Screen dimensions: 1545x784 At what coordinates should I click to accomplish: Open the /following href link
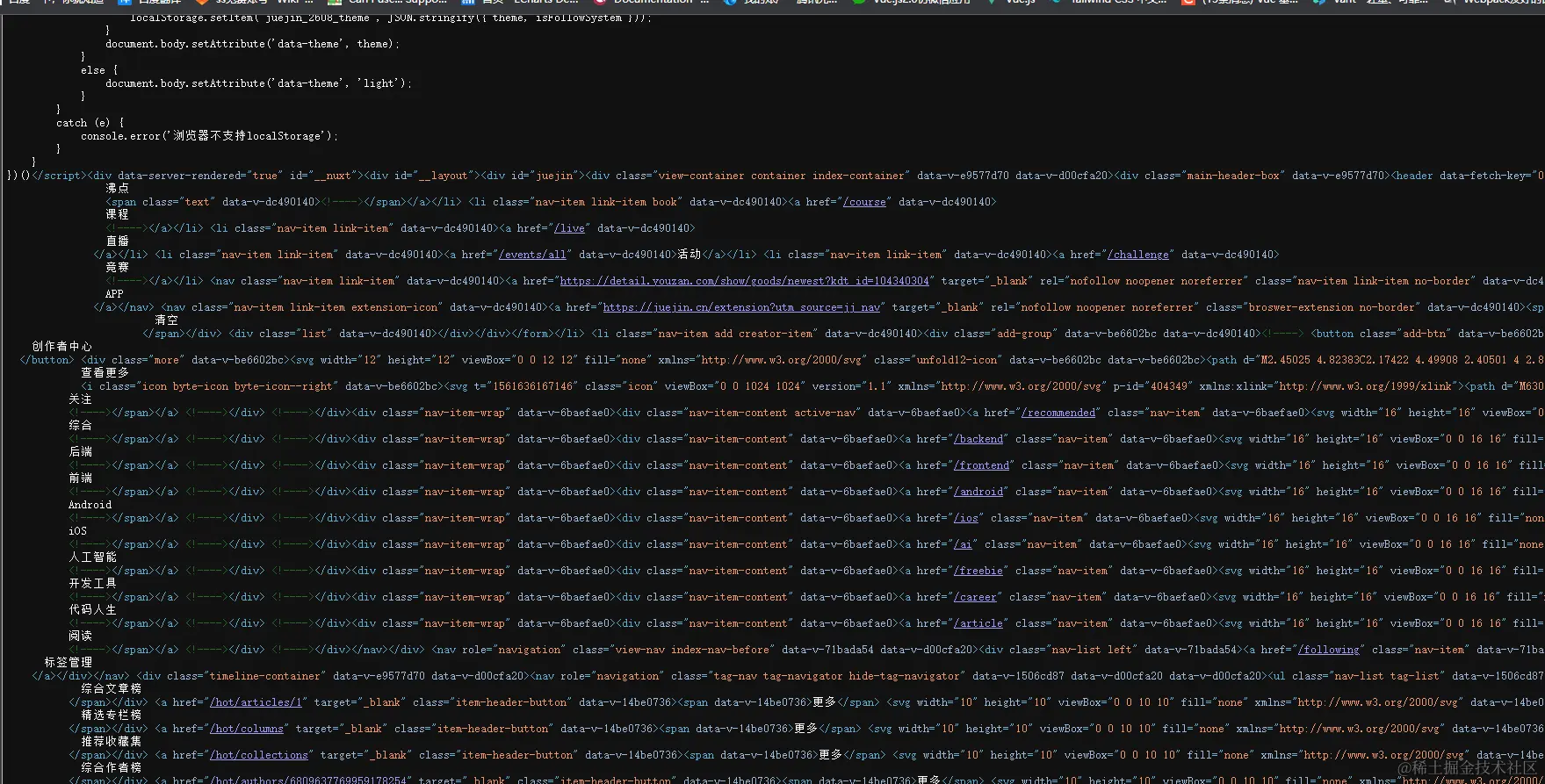(1329, 650)
